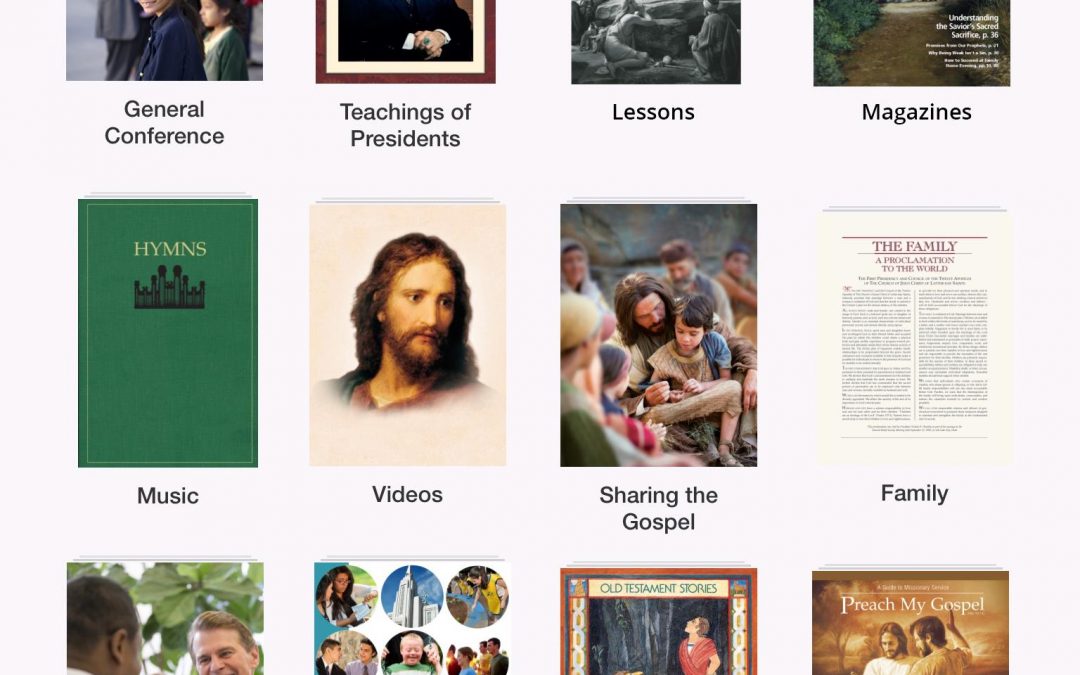This screenshot has width=1080, height=675.
Task: Open the Videos portrait thumbnail
Action: pyautogui.click(x=408, y=335)
